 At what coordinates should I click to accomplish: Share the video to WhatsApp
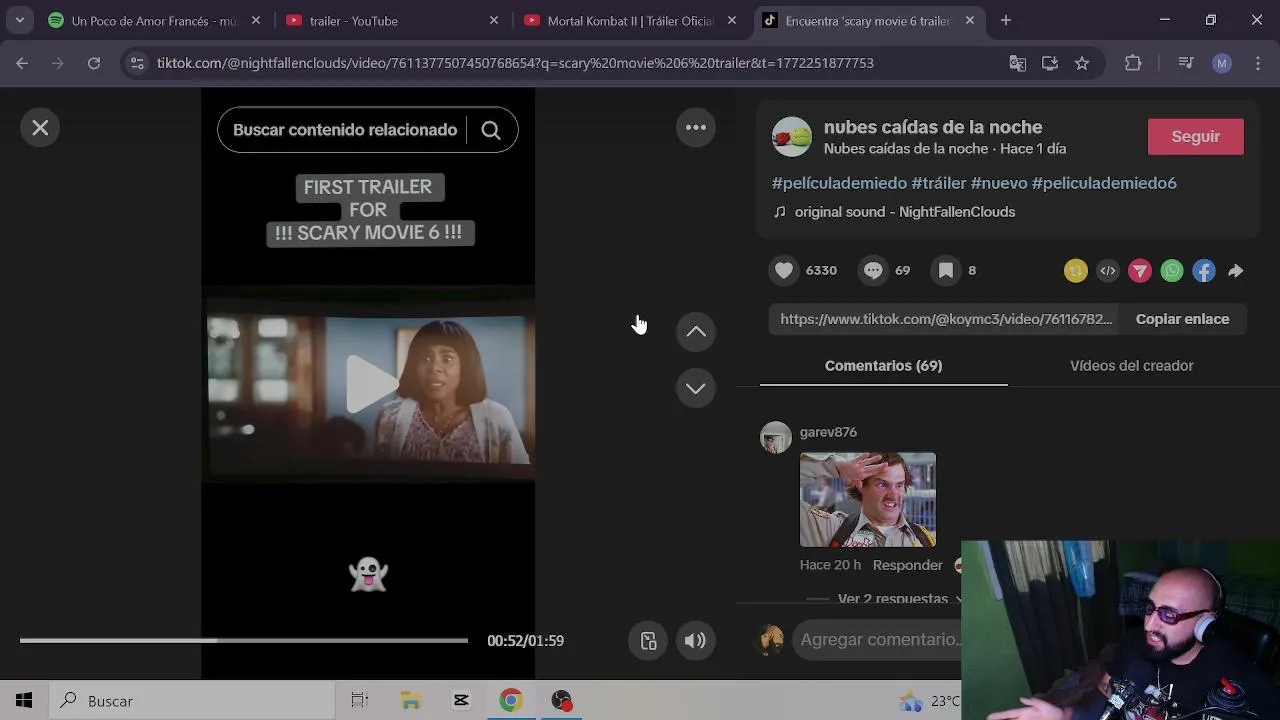(x=1172, y=270)
